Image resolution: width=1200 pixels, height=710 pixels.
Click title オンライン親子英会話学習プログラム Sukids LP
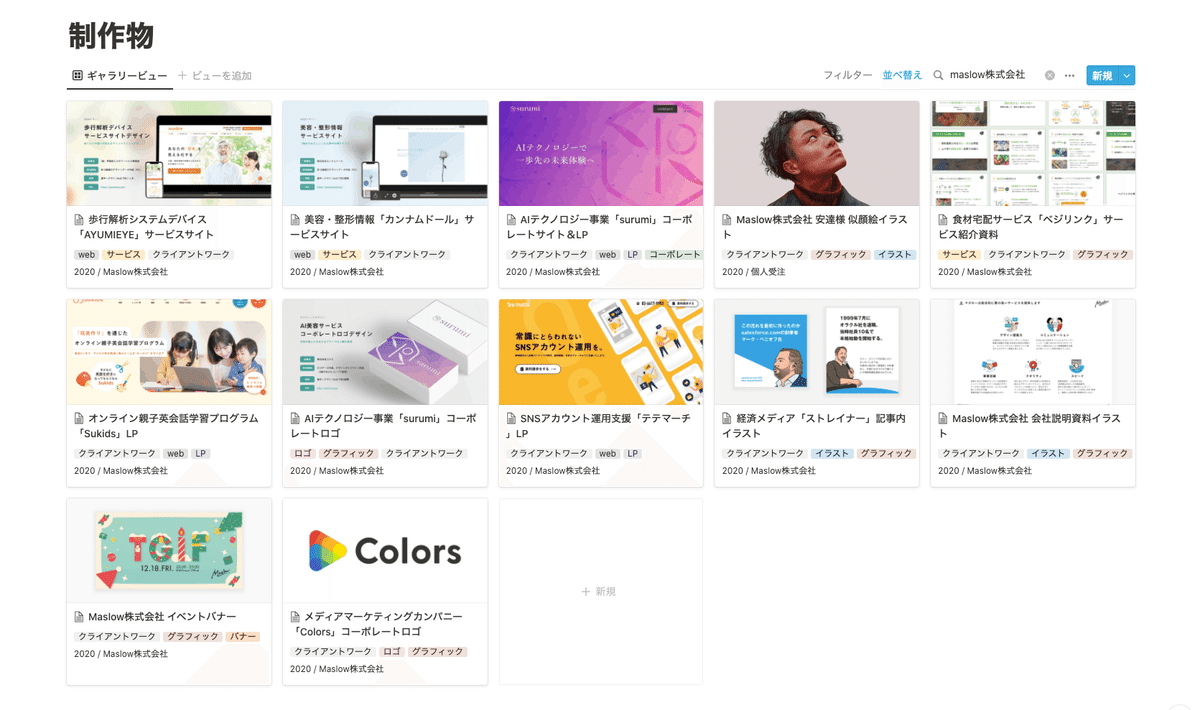pos(166,426)
